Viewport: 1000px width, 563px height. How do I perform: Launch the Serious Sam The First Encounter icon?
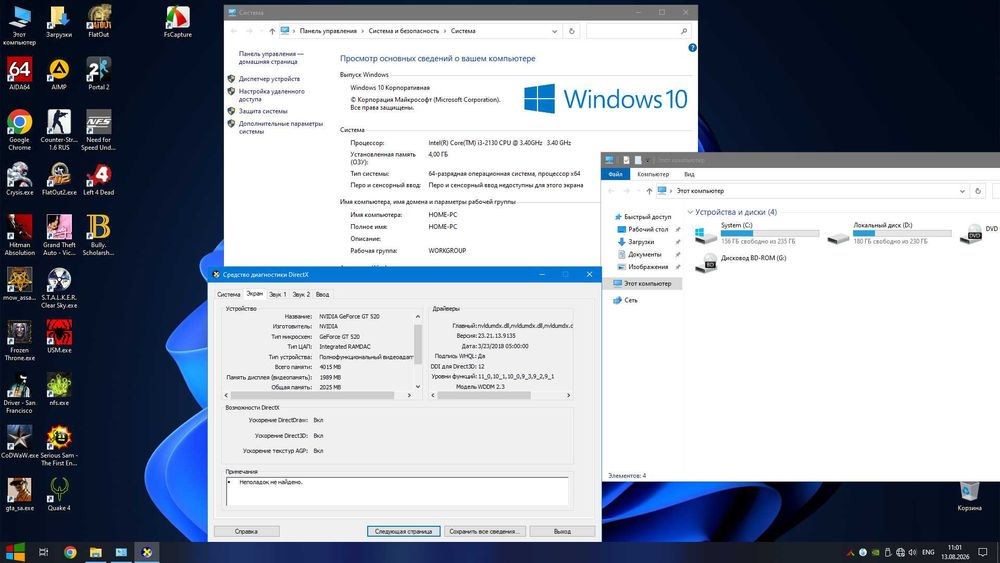[x=59, y=446]
